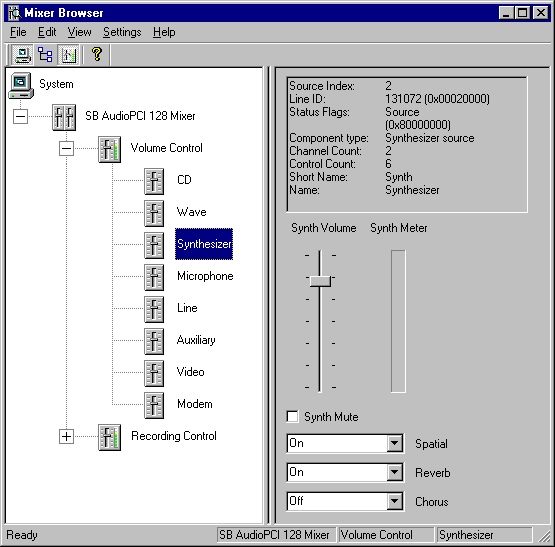This screenshot has width=555, height=547.
Task: Select the Microphone line label
Action: pos(205,276)
